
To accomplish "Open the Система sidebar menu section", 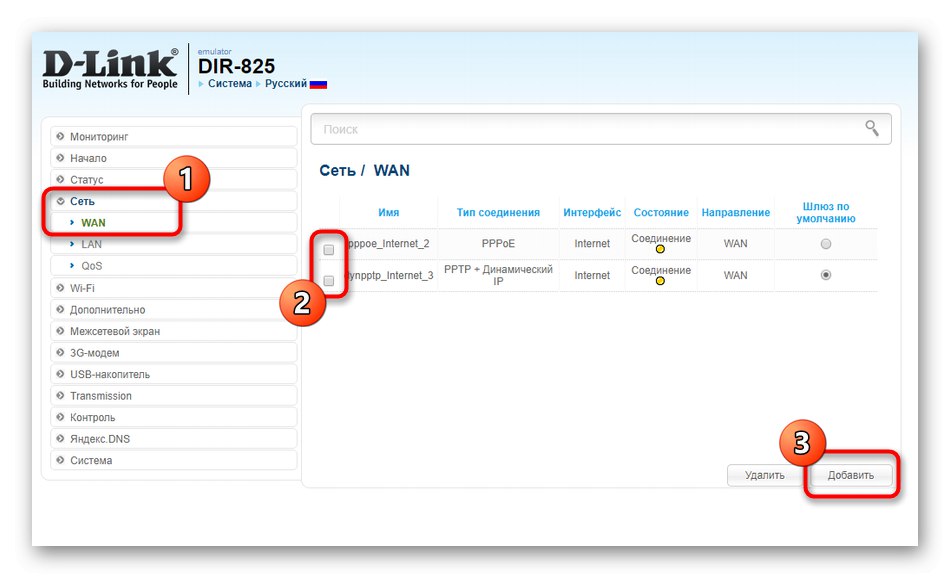I will [174, 460].
